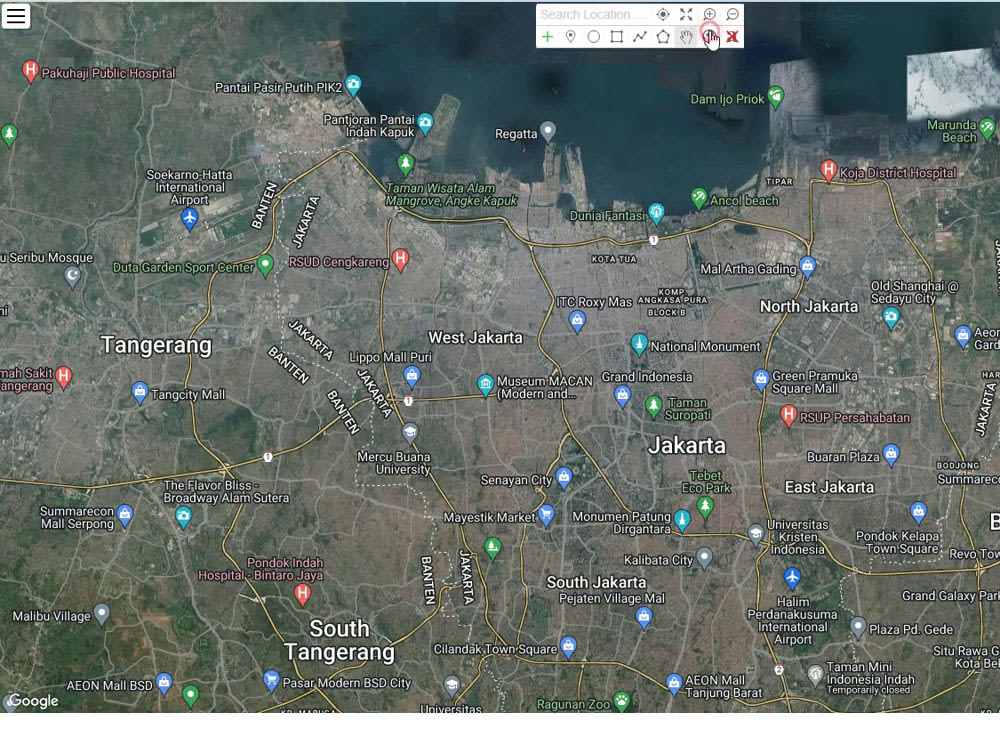Click the 'North Jakarta' label

tap(809, 307)
